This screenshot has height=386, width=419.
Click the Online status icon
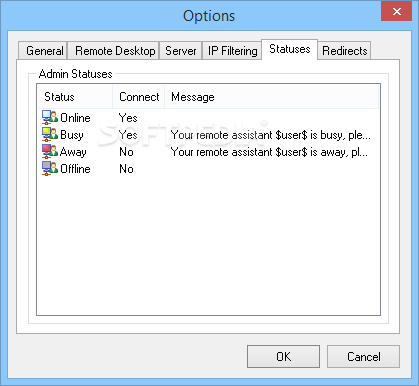coord(50,118)
